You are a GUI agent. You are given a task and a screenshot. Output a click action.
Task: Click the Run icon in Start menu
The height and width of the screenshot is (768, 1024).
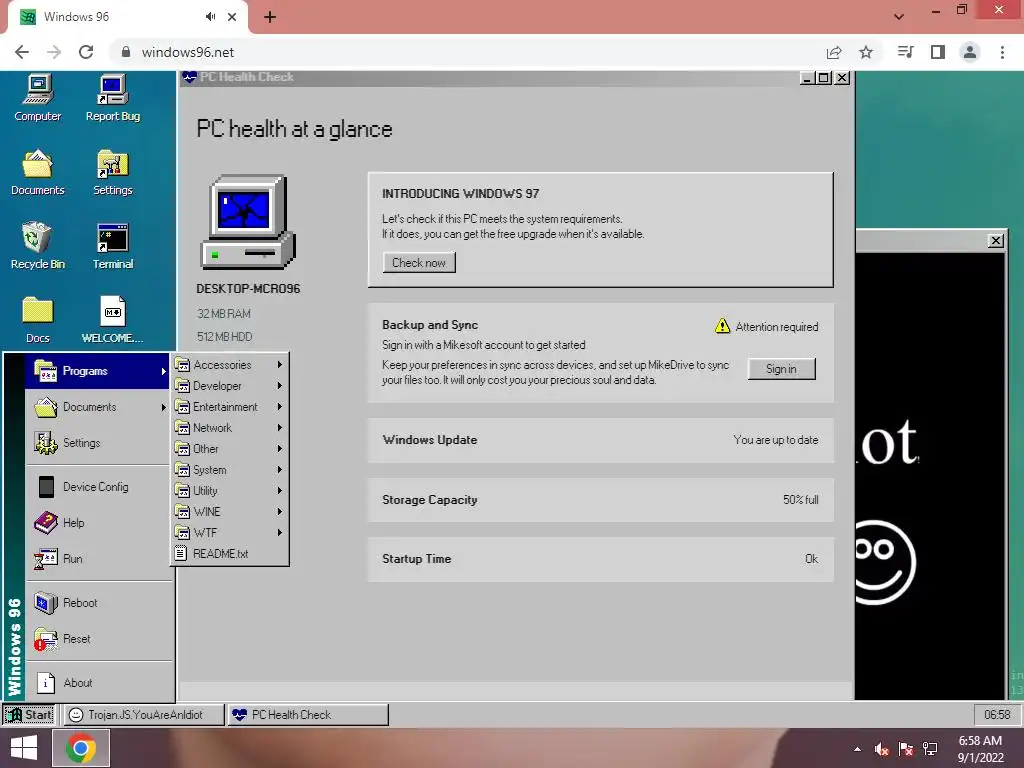tap(46, 559)
